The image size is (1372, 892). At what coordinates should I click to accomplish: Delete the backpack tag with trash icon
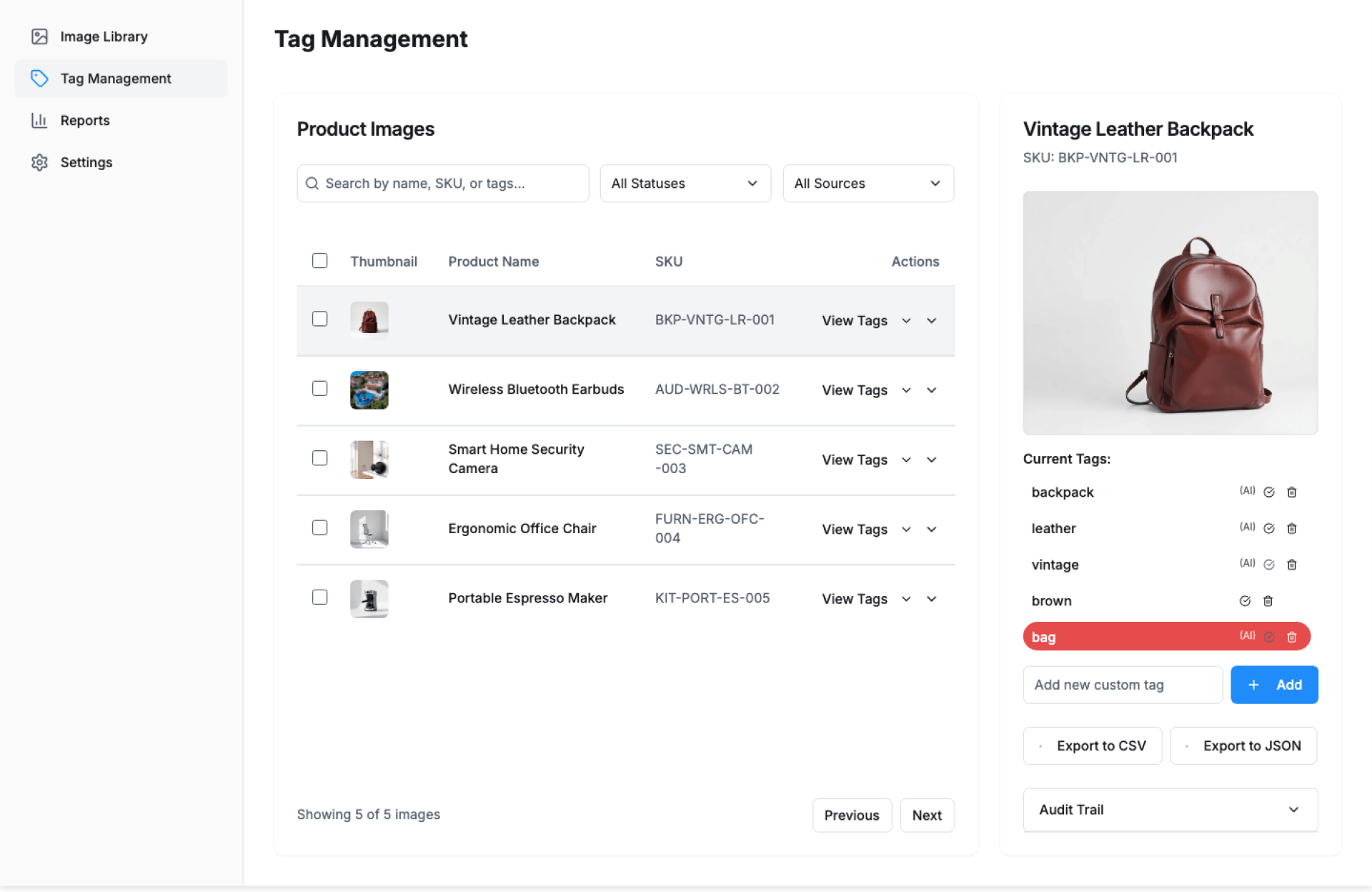click(x=1291, y=492)
